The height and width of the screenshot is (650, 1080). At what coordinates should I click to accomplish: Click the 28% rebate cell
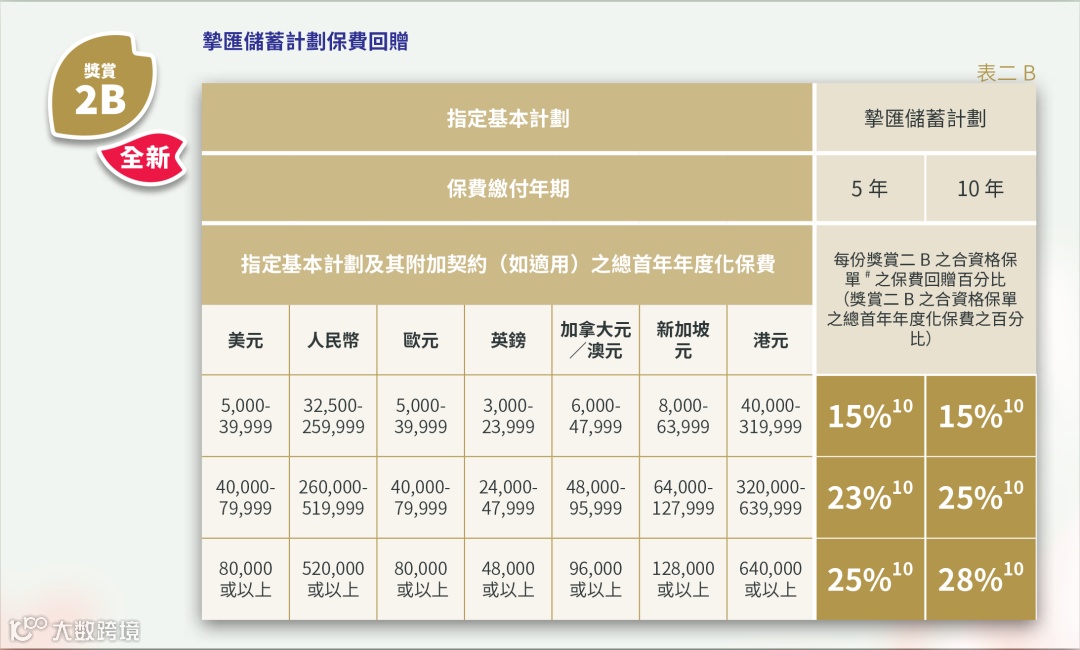point(982,579)
